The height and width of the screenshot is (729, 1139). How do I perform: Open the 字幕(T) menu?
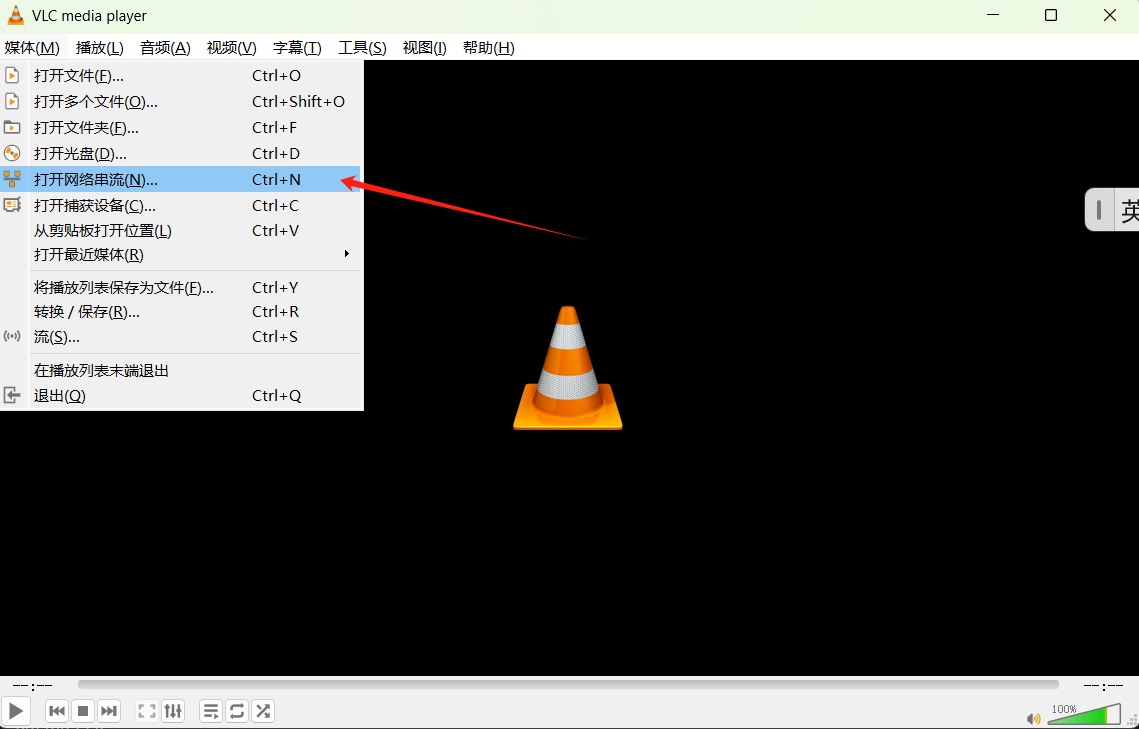point(297,48)
